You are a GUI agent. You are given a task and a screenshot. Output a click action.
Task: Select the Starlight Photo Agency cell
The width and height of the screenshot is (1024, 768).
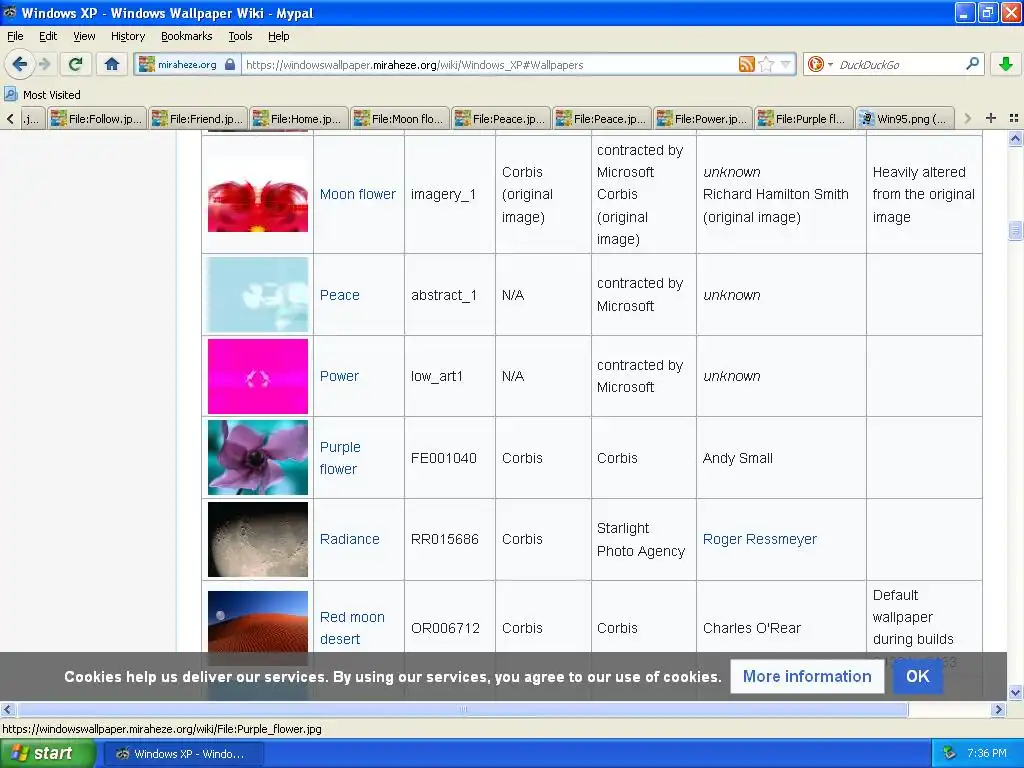point(641,539)
